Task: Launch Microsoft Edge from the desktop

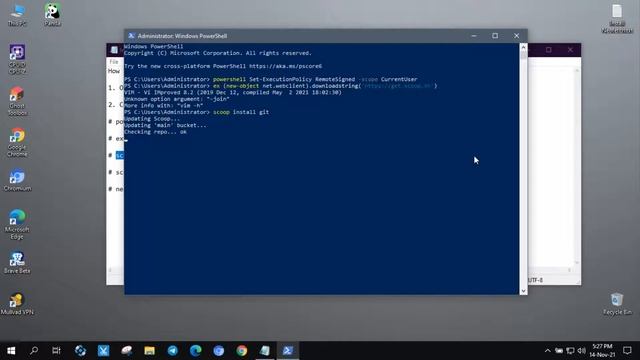Action: click(x=17, y=224)
